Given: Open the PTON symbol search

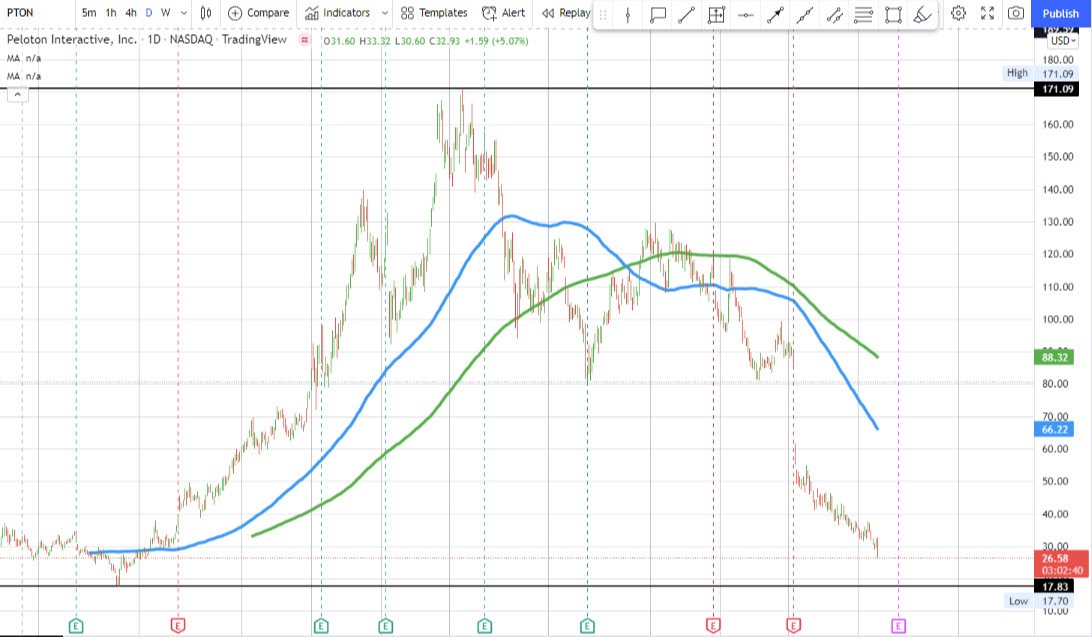Looking at the screenshot, I should pos(20,13).
